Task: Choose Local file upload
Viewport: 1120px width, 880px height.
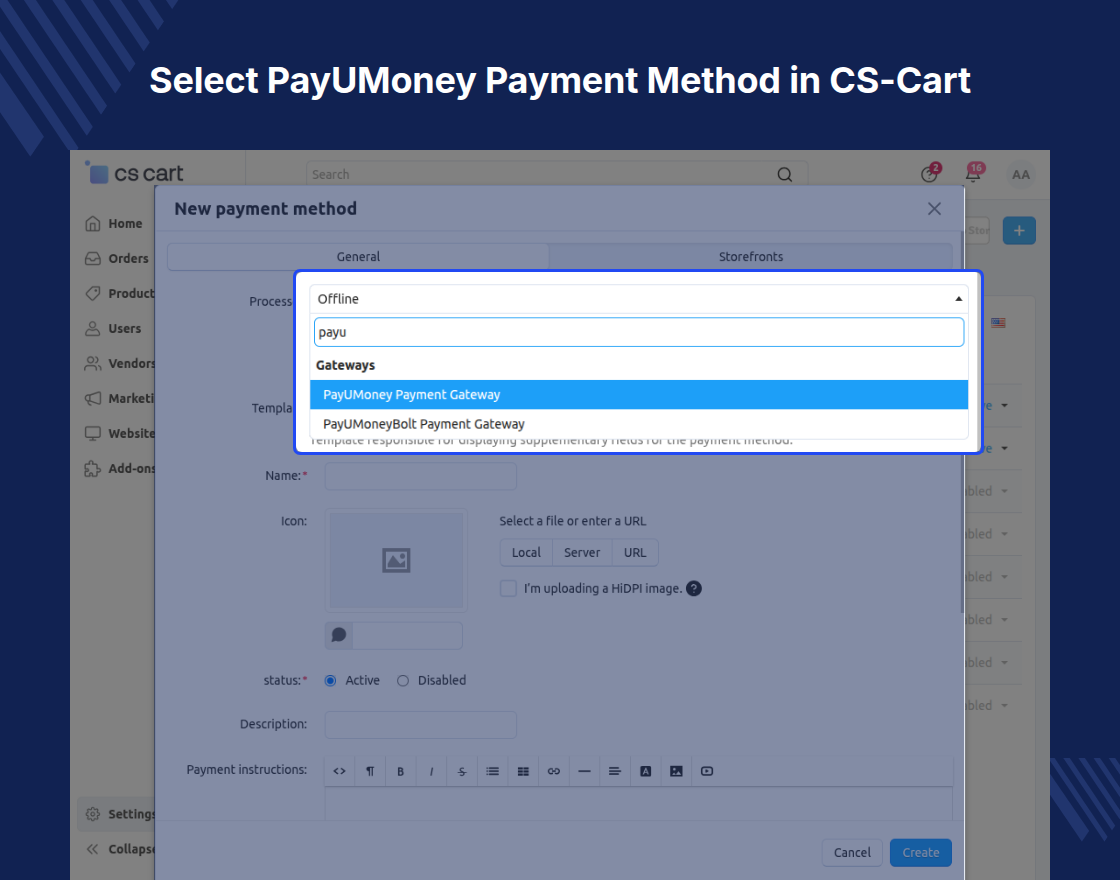Action: (526, 552)
